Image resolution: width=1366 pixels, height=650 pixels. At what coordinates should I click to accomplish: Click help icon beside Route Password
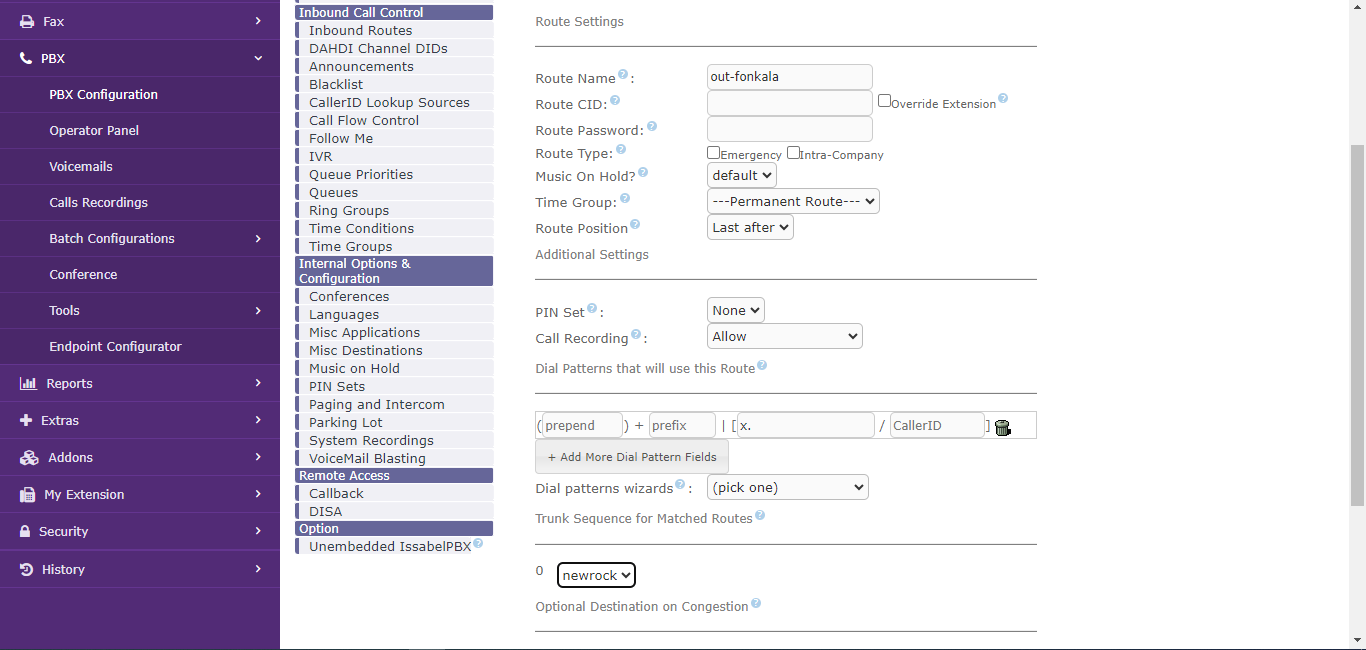point(652,127)
